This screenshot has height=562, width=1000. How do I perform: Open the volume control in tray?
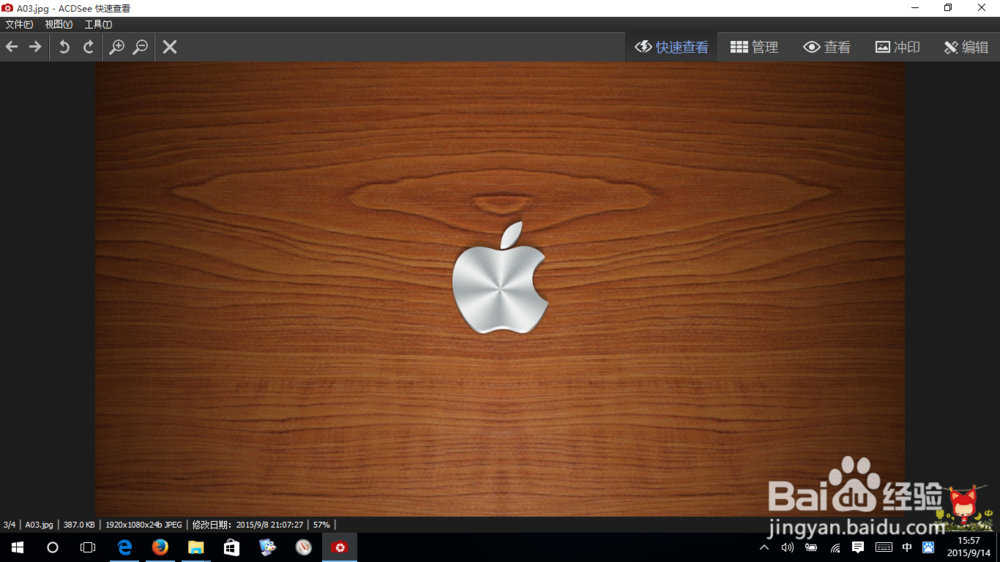point(788,547)
